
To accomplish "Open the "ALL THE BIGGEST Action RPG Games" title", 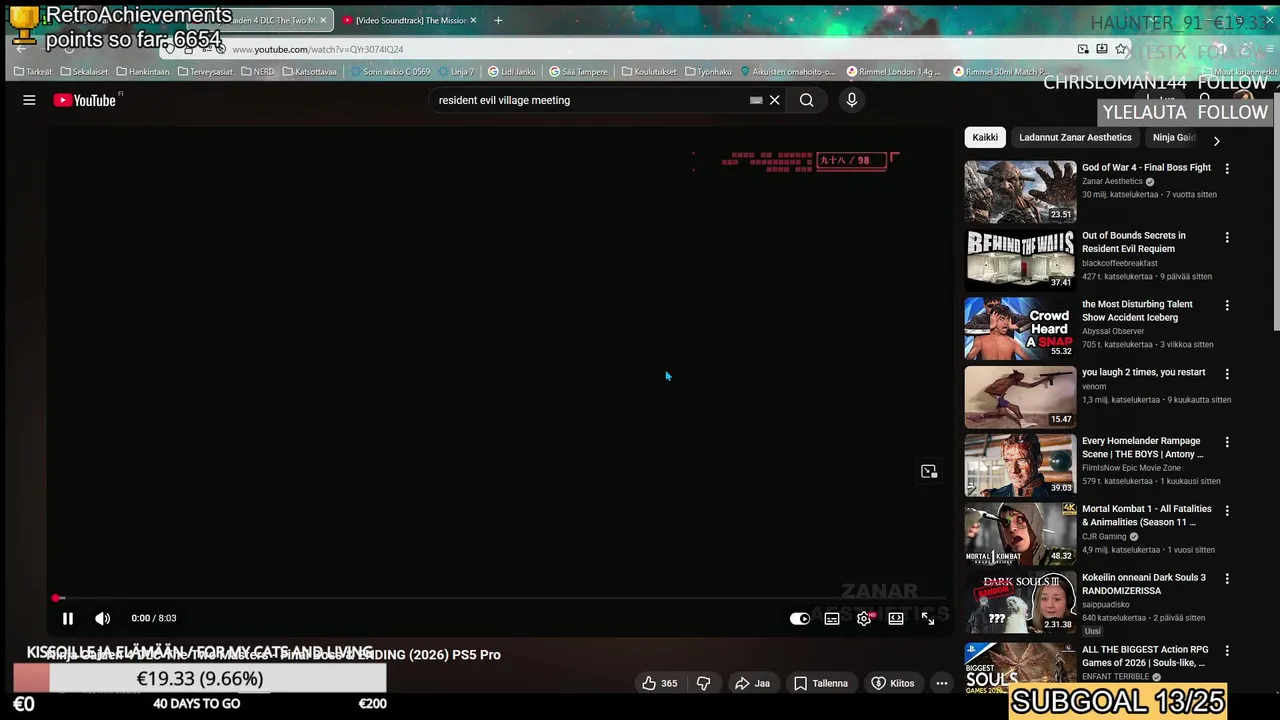I will pos(1143,657).
